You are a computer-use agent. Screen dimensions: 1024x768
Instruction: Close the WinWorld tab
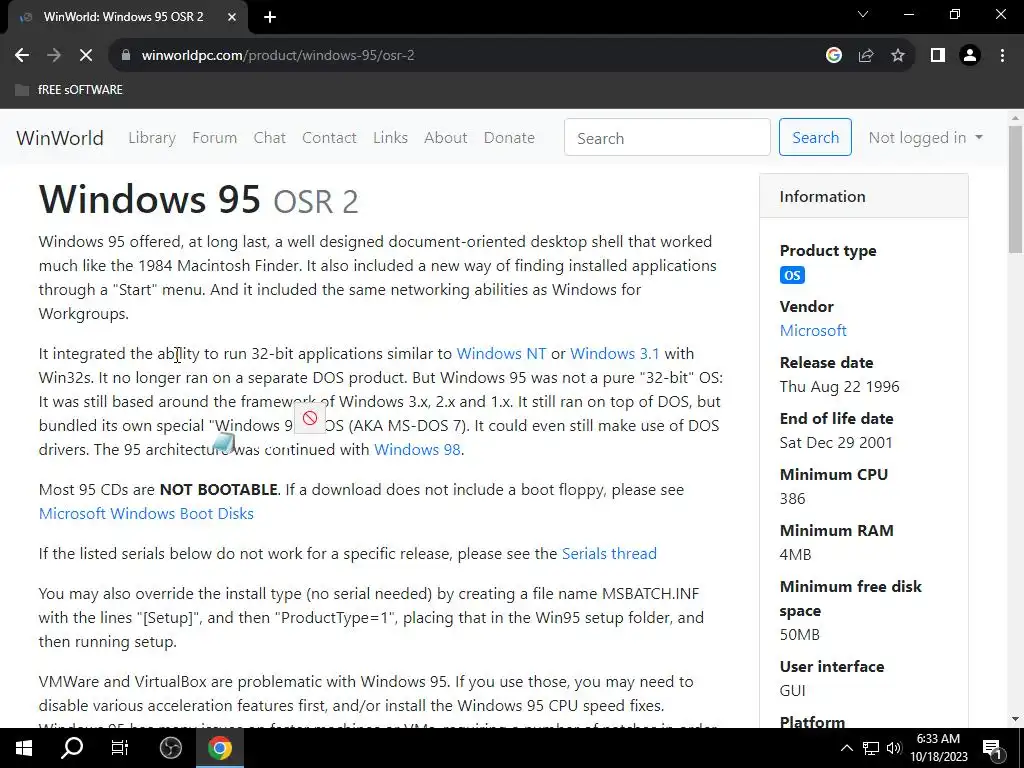click(x=232, y=17)
